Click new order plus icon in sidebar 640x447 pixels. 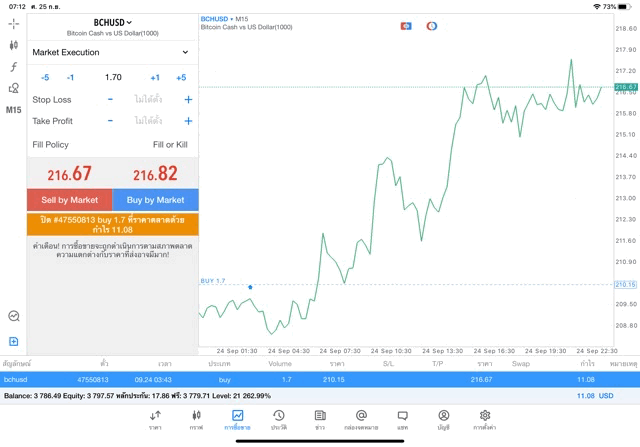(x=13, y=341)
